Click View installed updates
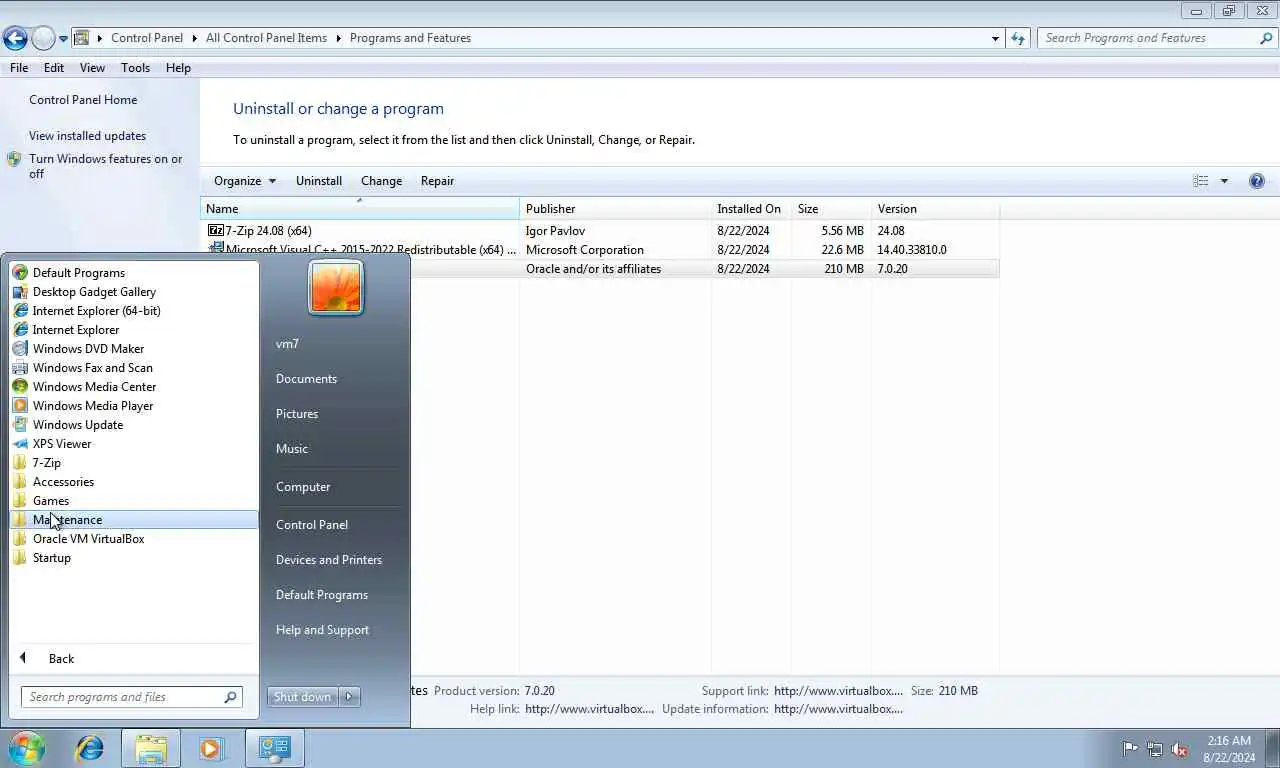This screenshot has height=768, width=1280. coord(87,136)
